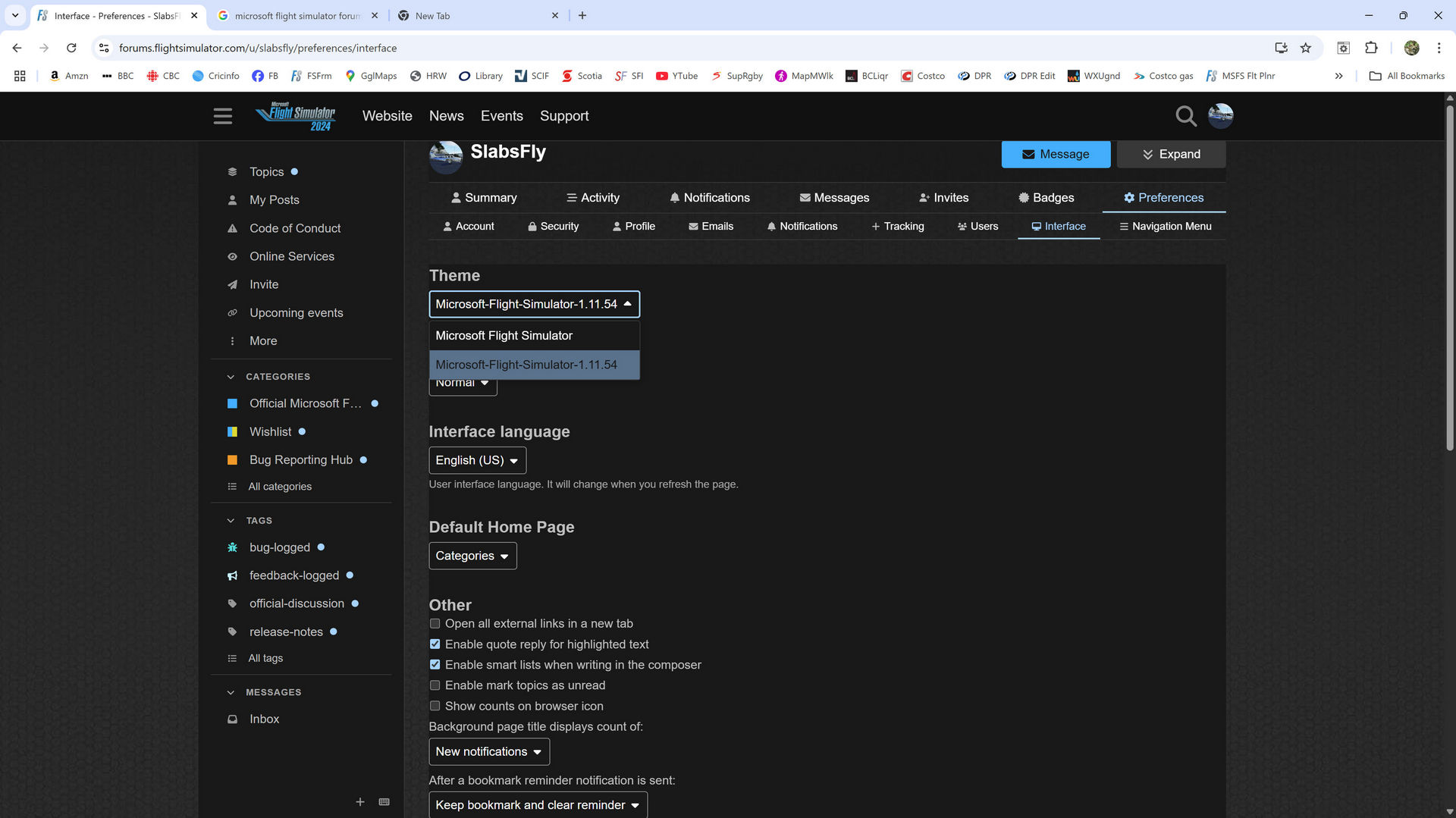The height and width of the screenshot is (818, 1456).
Task: Uncheck Enable smart lists in composer
Action: [435, 665]
